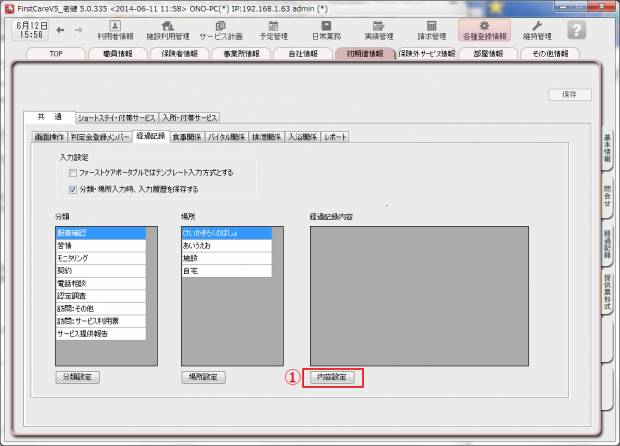Click the back arrow navigation button
This screenshot has width=620, height=446.
(x=62, y=30)
